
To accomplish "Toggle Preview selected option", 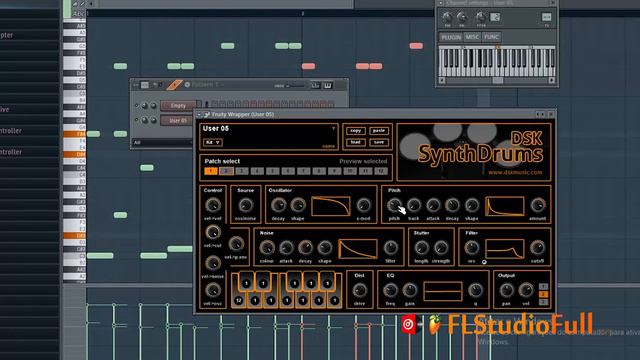I will 363,161.
